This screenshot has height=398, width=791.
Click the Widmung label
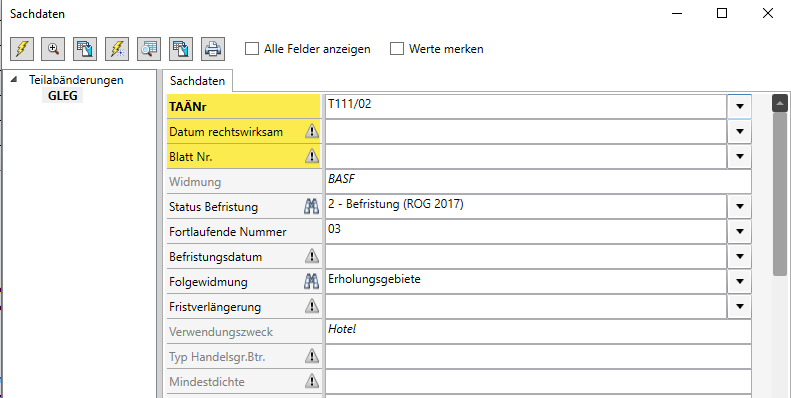click(195, 182)
